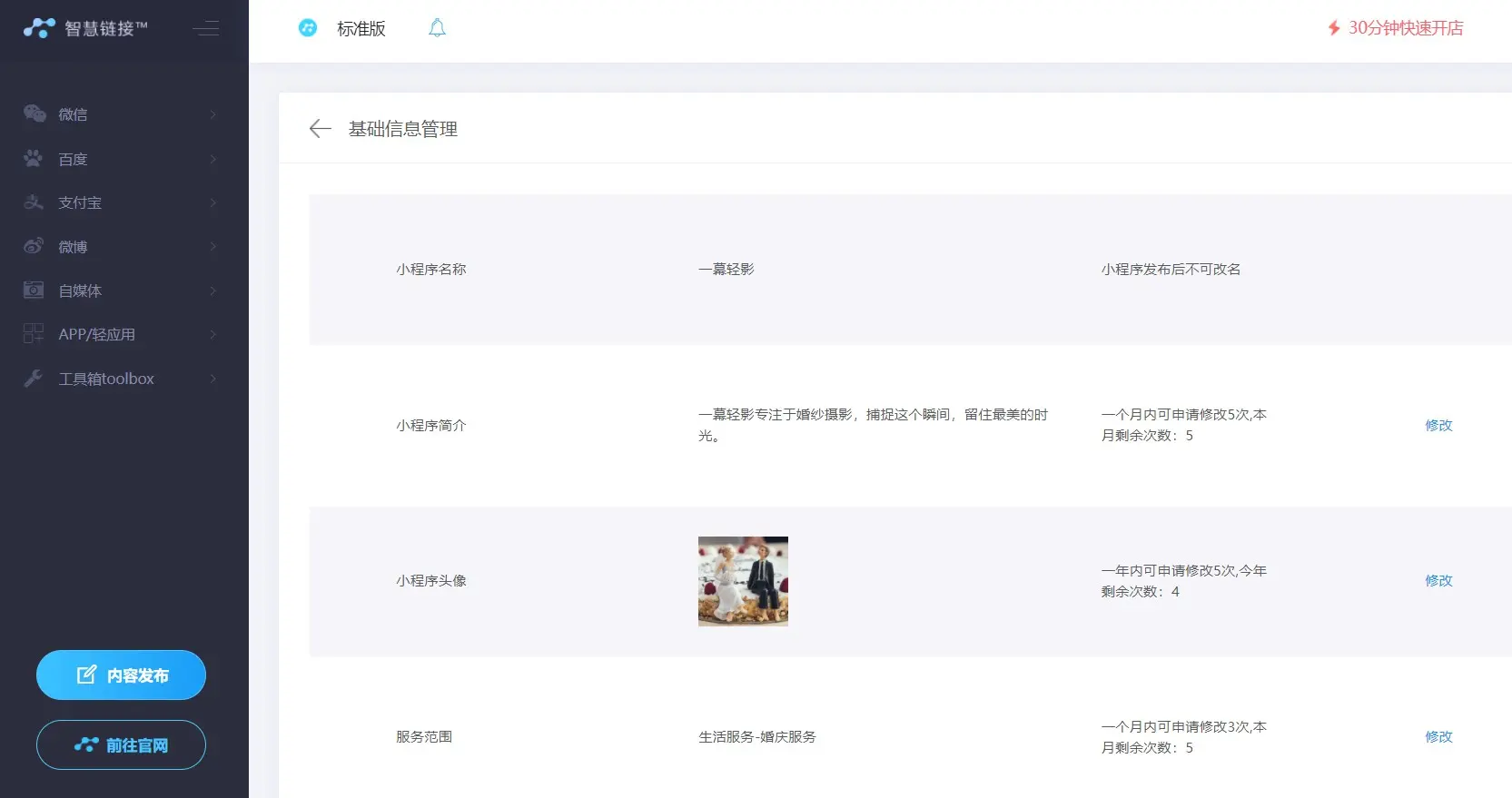Expand the 微信 menu chevron
The image size is (1512, 798).
pyautogui.click(x=213, y=114)
